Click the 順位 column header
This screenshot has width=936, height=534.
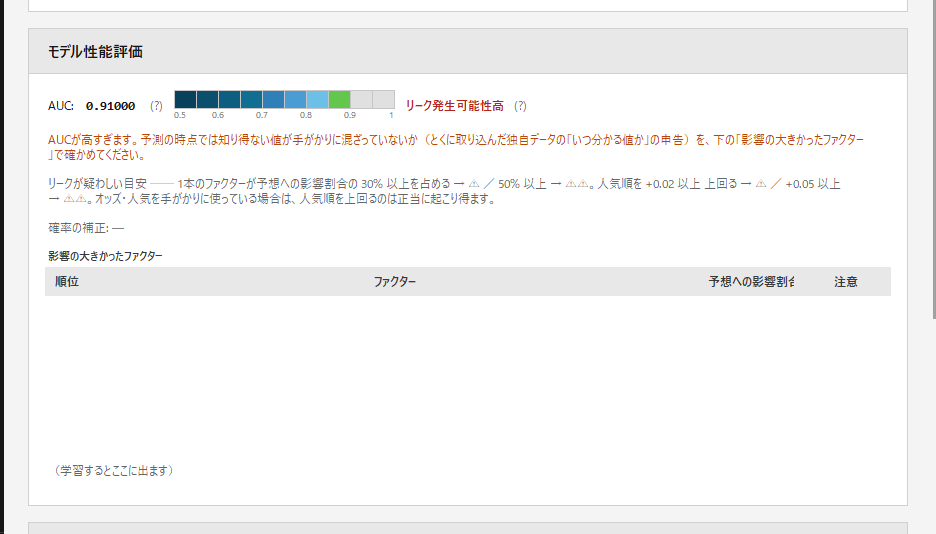[x=67, y=282]
